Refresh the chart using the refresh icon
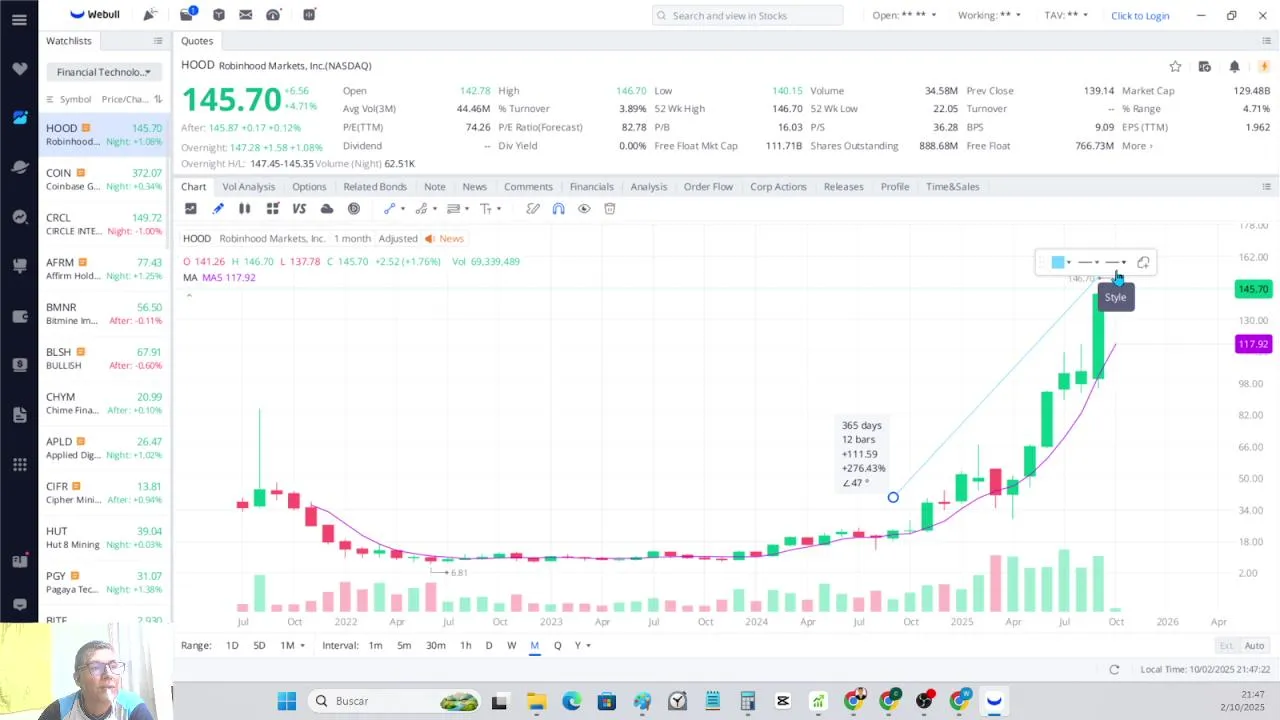 [1114, 669]
